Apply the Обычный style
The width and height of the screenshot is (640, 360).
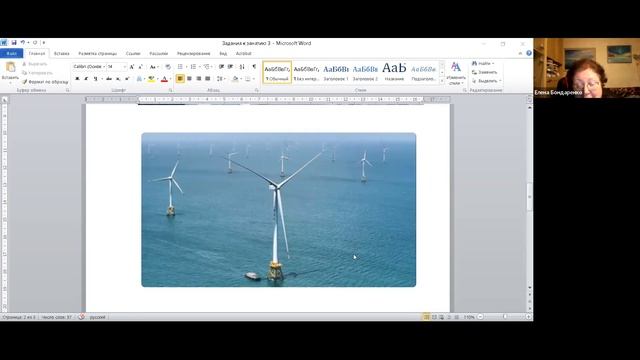[x=277, y=72]
